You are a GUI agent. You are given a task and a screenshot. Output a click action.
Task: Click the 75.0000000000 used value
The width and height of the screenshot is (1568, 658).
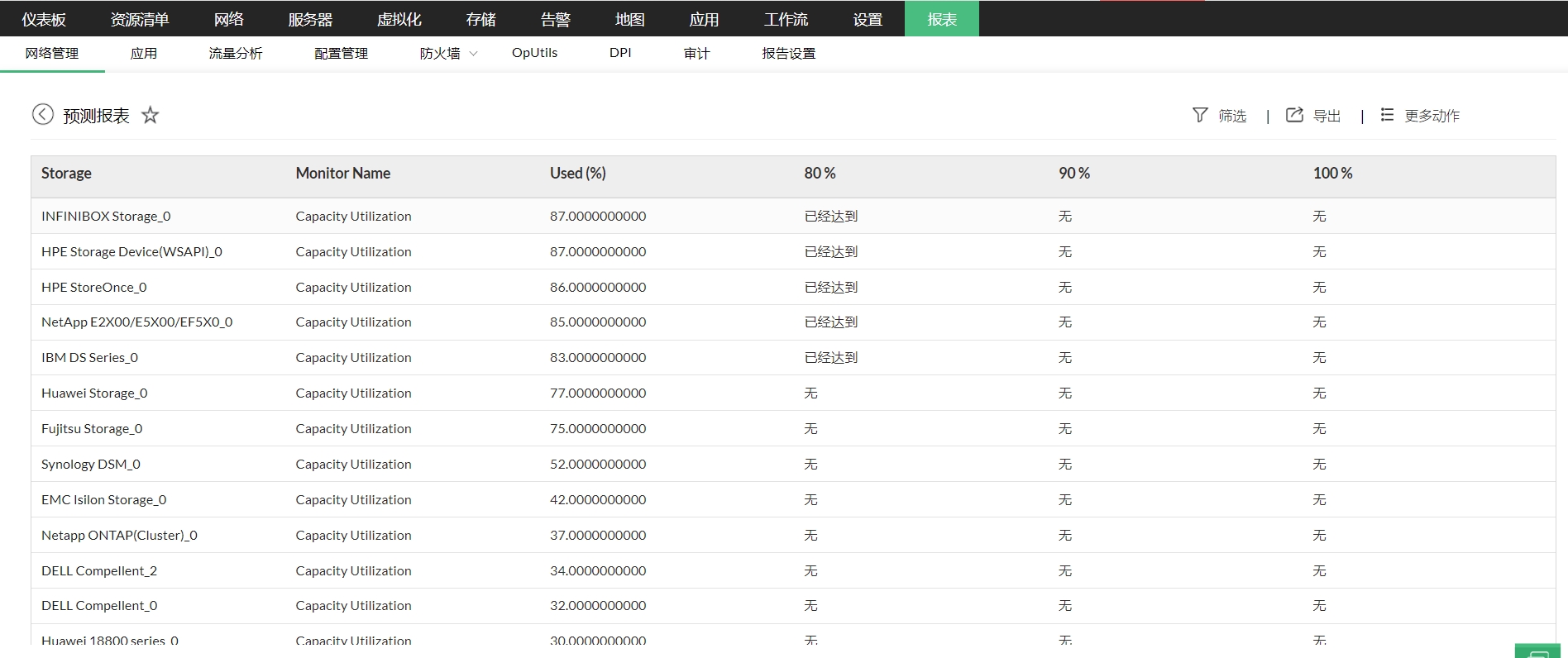click(598, 429)
